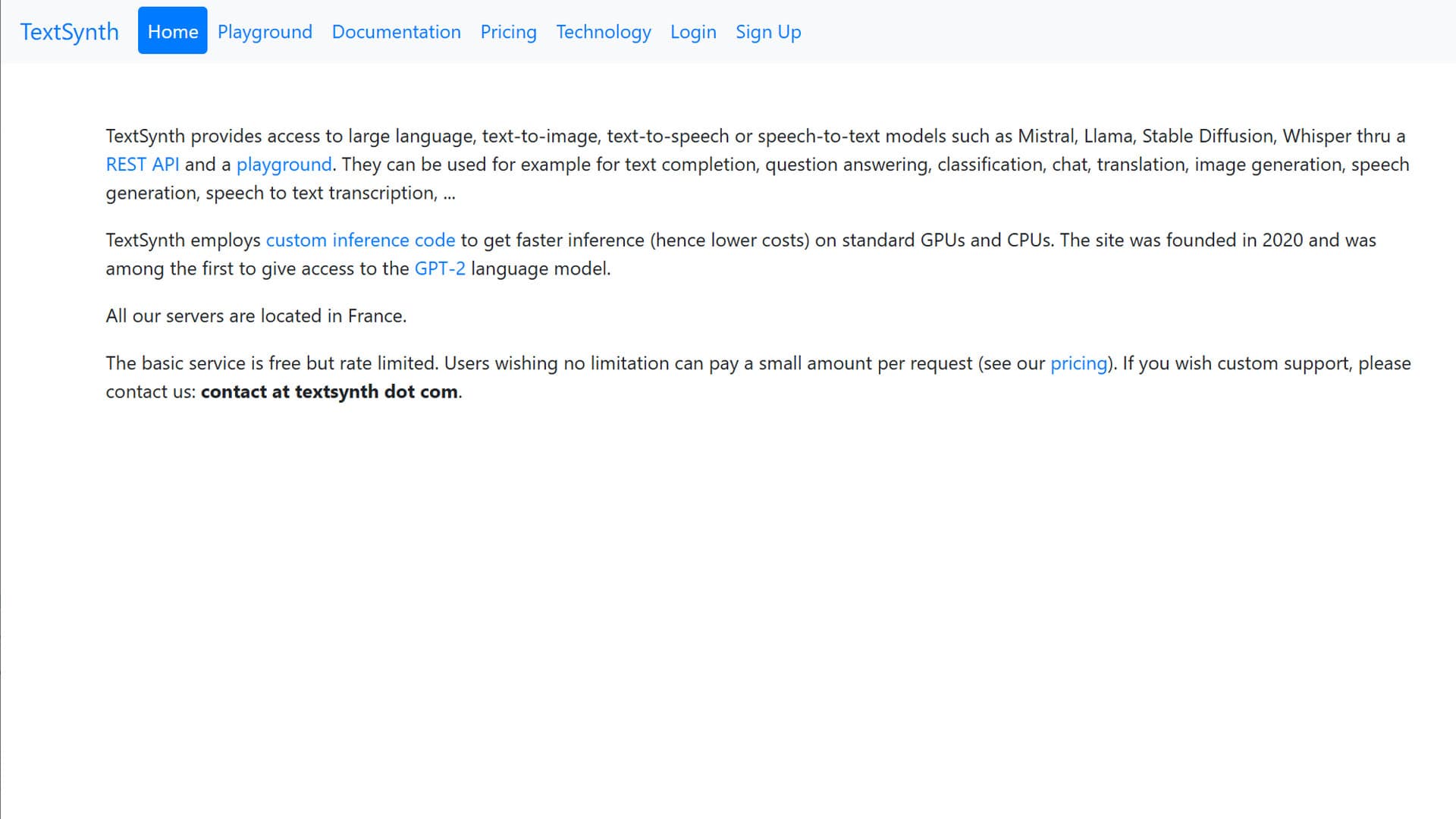This screenshot has height=819, width=1456.
Task: Follow the custom inference code link
Action: [x=360, y=240]
